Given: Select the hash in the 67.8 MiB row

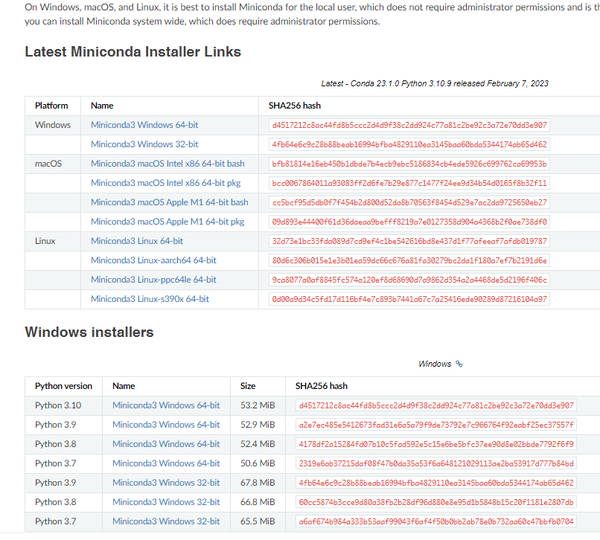Looking at the screenshot, I should 436,483.
